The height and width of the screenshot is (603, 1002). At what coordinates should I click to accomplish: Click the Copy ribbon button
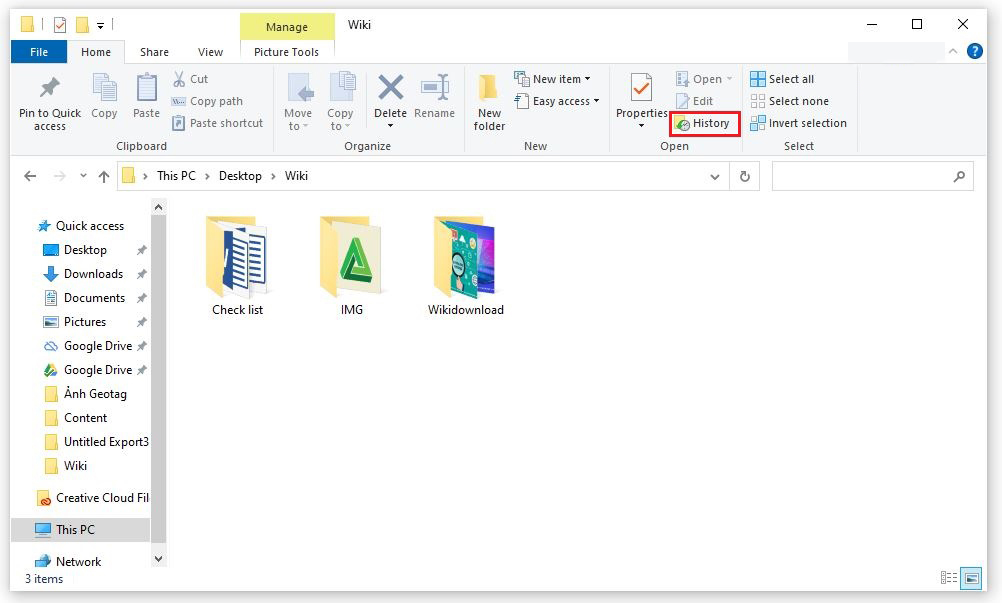point(104,96)
